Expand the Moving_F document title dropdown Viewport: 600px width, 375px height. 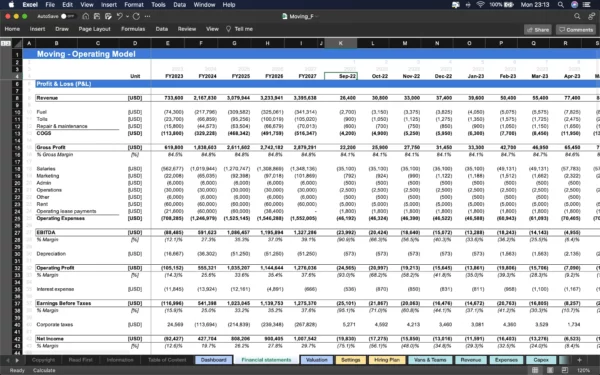317,16
